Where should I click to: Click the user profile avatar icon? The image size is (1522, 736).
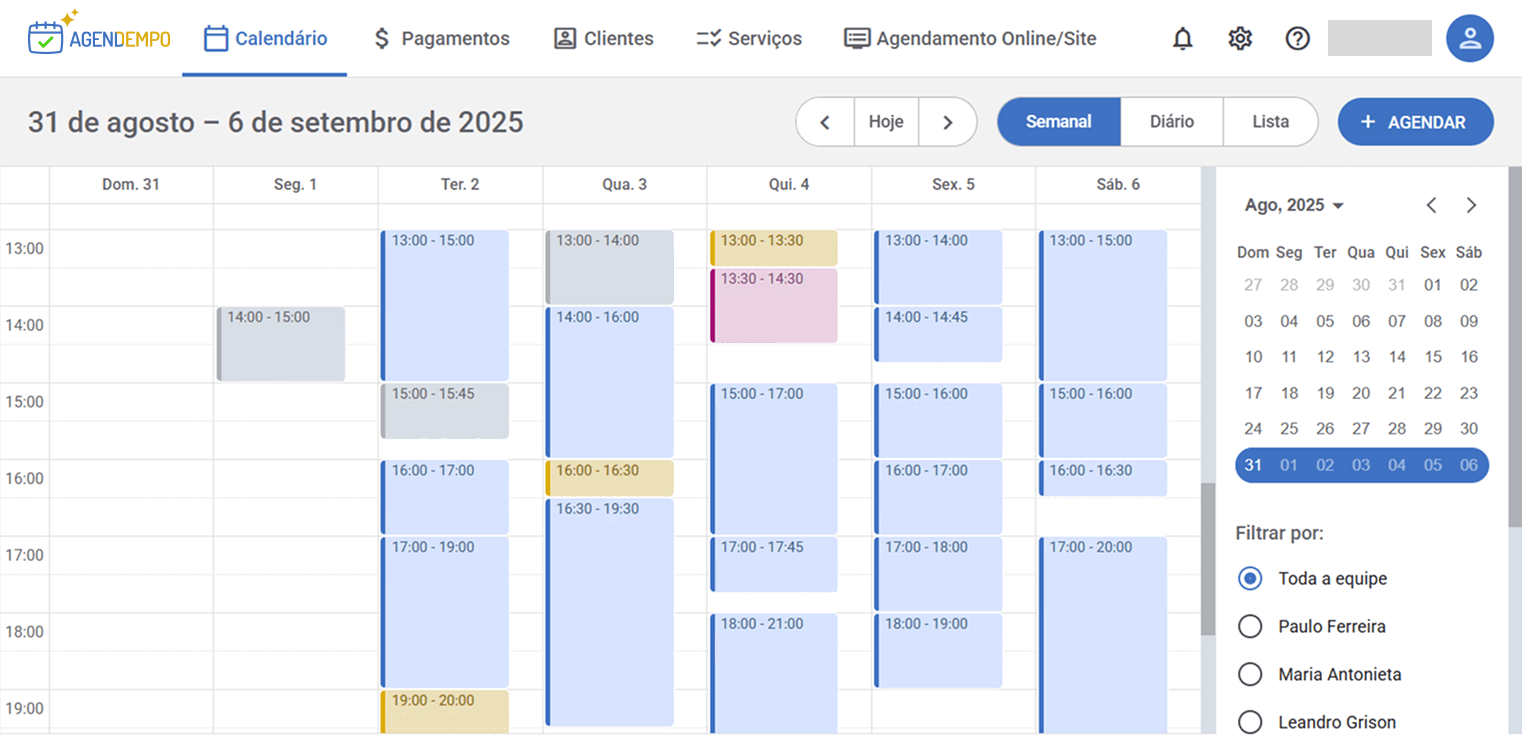[1470, 38]
